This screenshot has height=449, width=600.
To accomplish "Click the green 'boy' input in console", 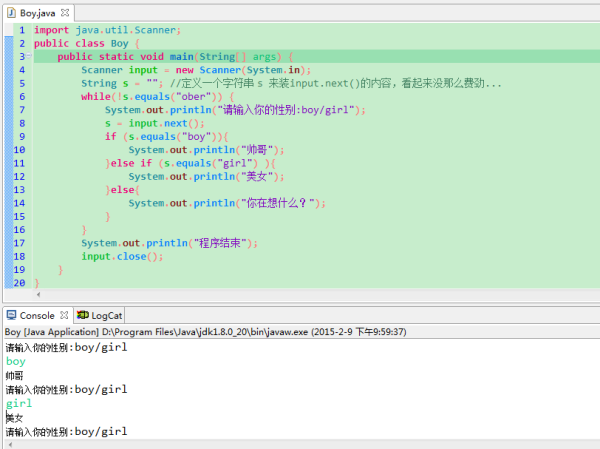I will 15,361.
